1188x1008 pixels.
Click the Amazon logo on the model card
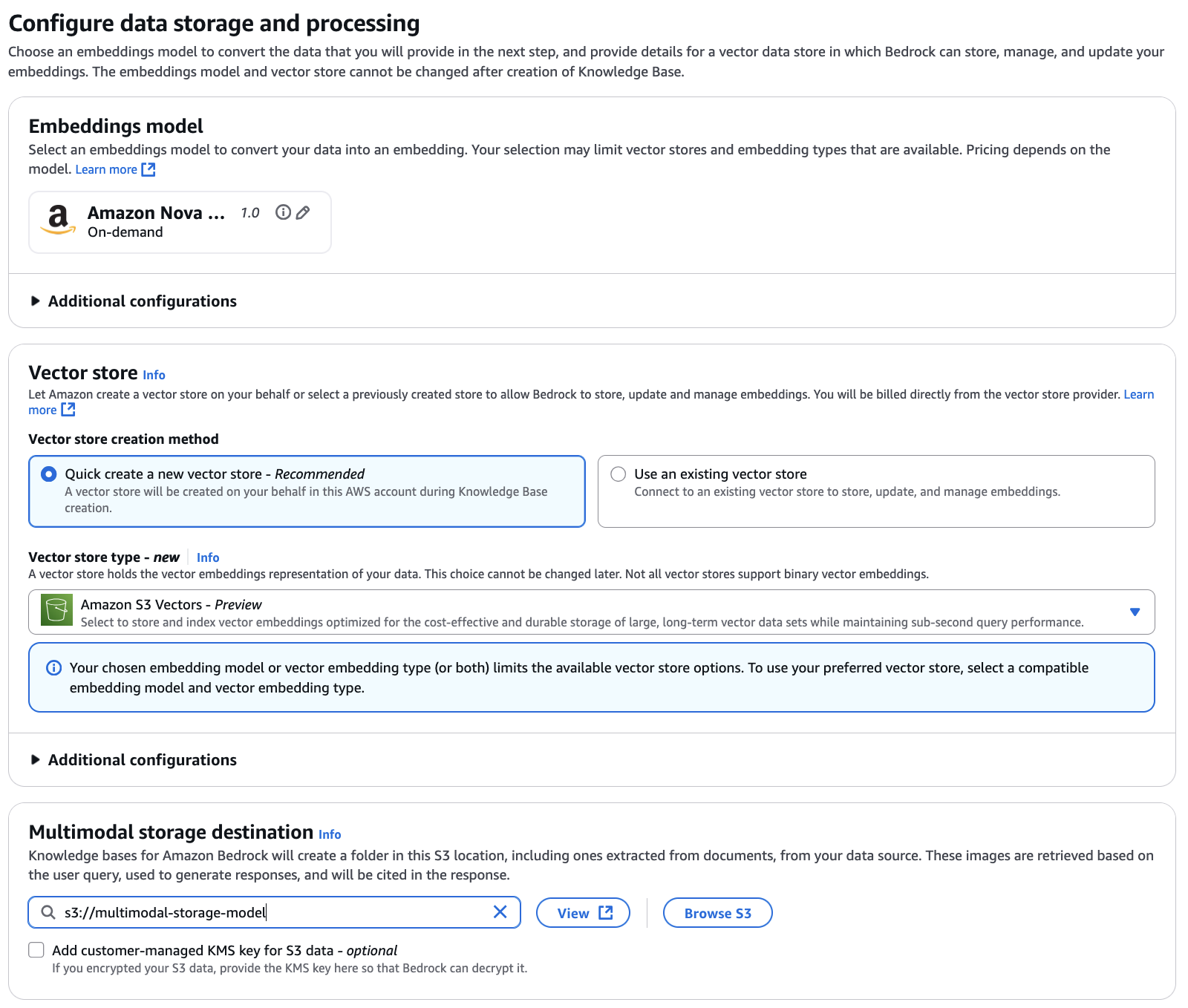click(58, 220)
